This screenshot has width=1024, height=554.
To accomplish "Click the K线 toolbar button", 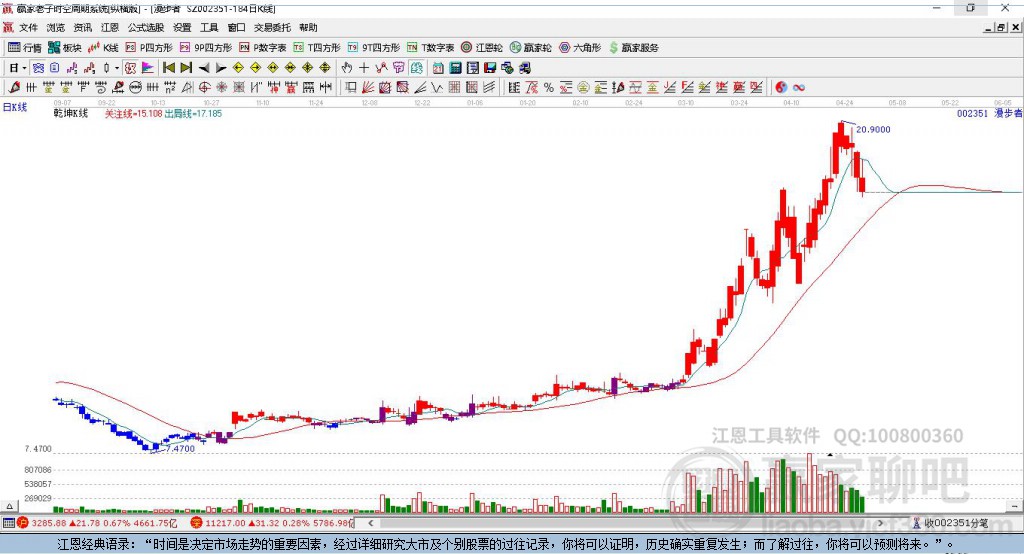I will 103,48.
